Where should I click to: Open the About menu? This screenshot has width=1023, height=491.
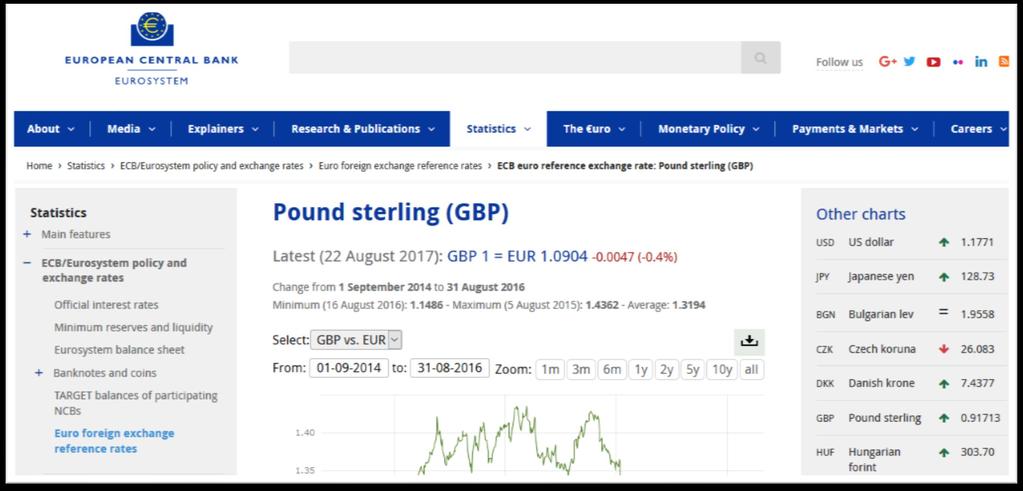(x=51, y=128)
